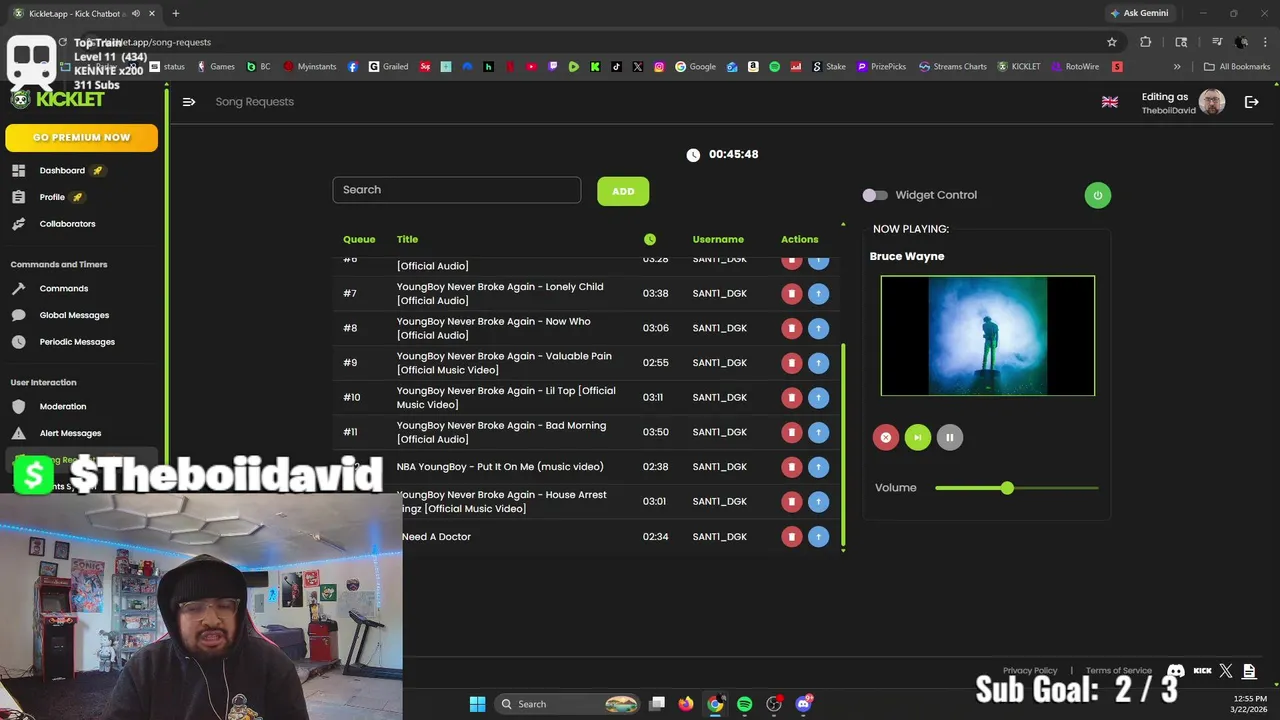Remove Bad Morning queue item #11
1280x720 pixels.
point(792,432)
